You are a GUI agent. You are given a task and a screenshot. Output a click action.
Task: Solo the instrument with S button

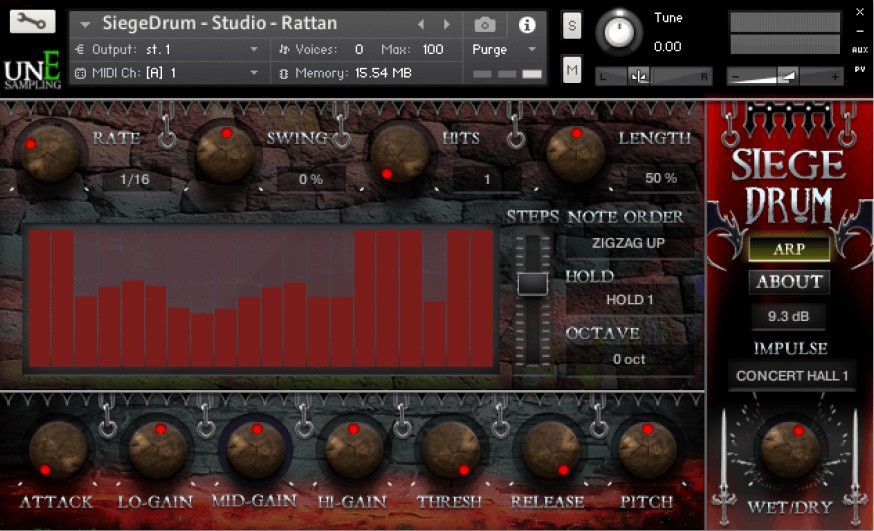tap(572, 26)
